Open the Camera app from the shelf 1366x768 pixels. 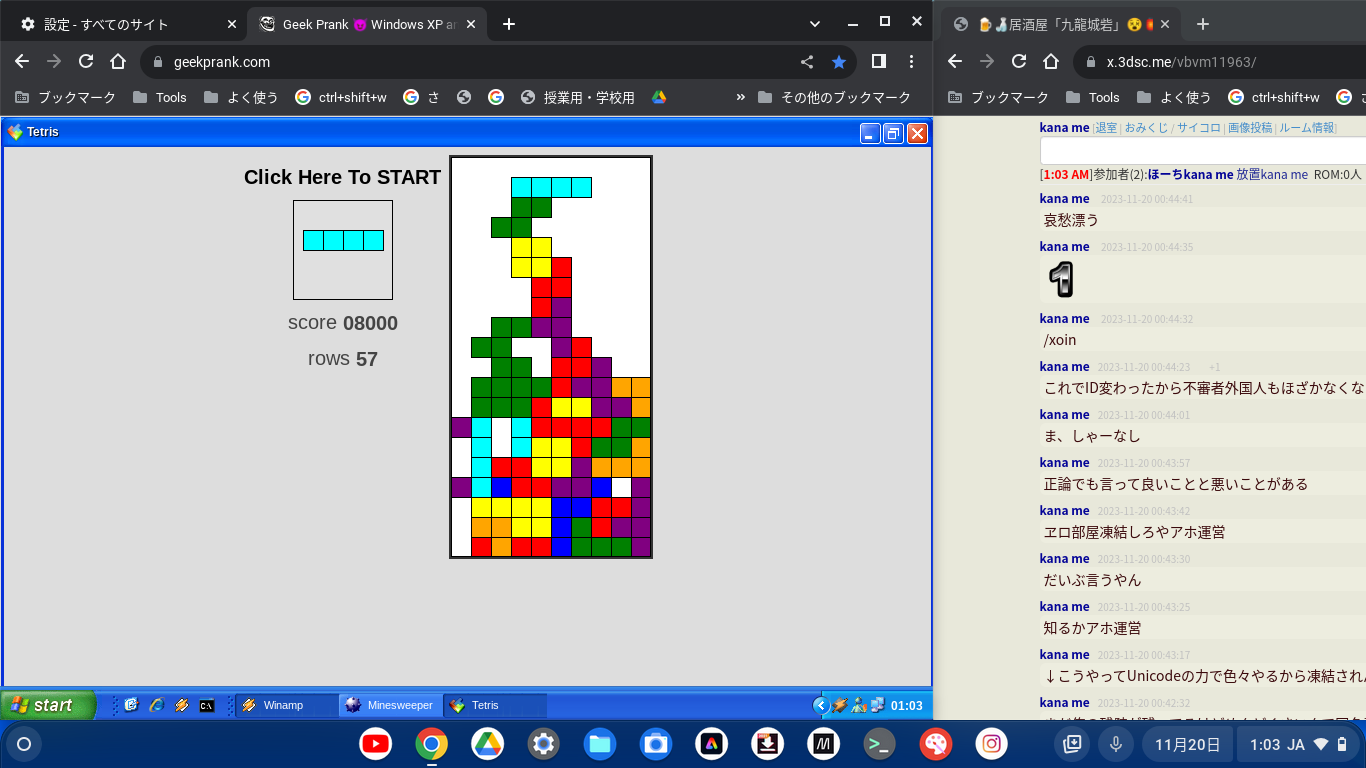tap(656, 744)
